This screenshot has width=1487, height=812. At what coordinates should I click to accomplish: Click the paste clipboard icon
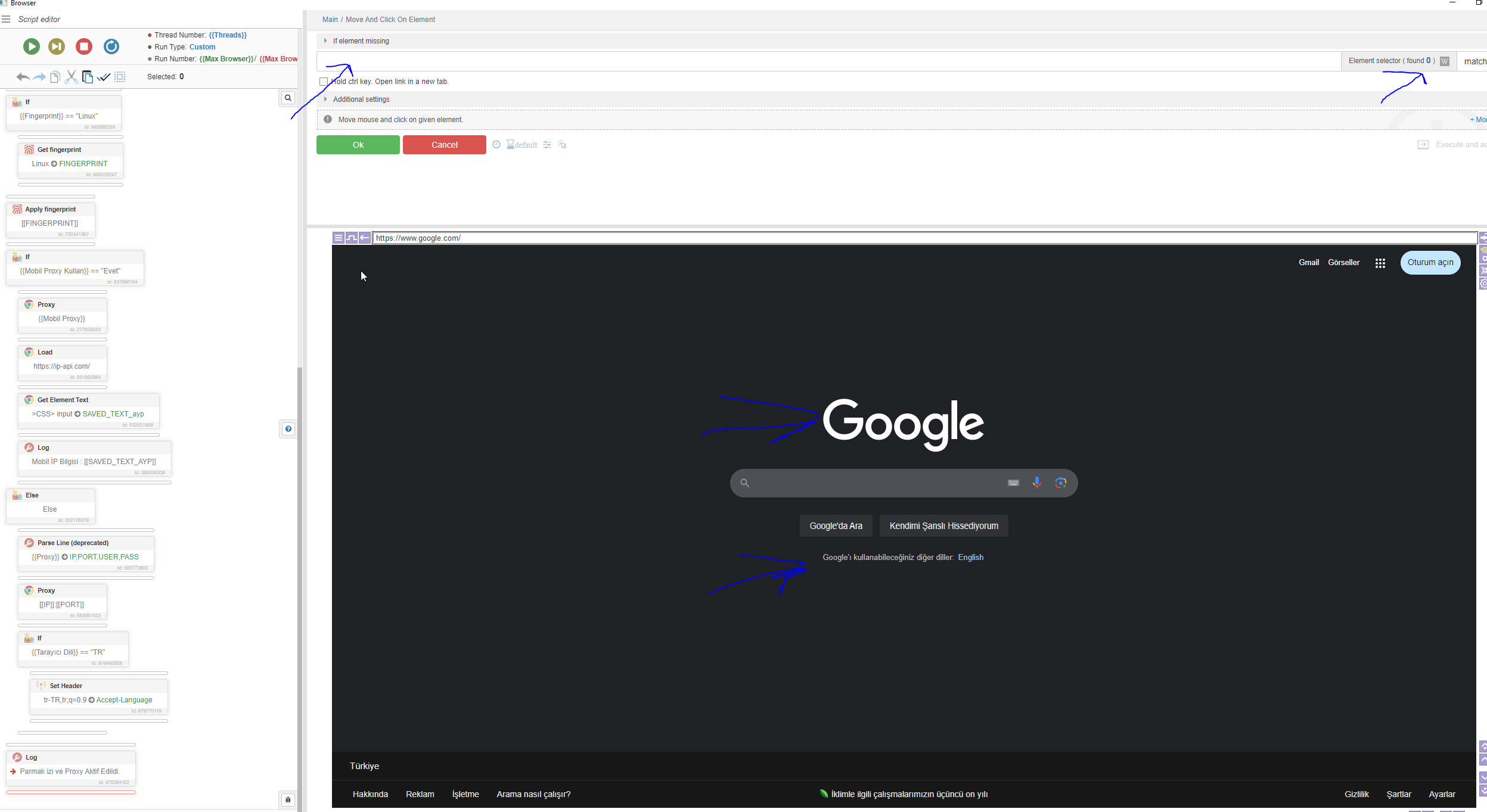click(x=88, y=77)
